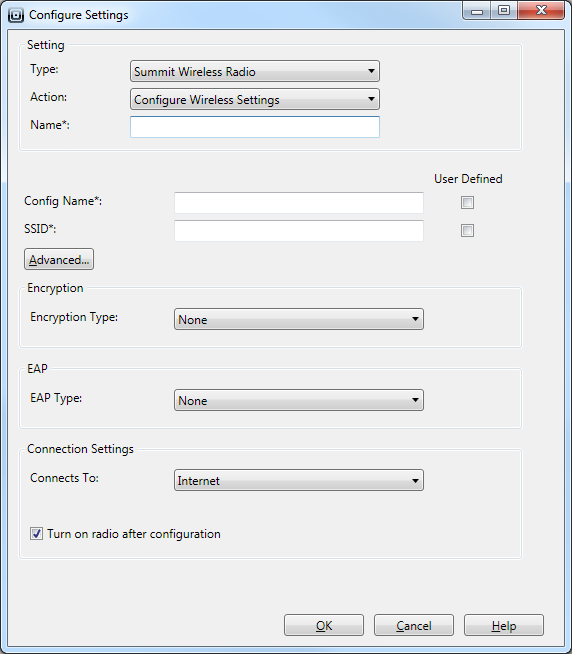Screen dimensions: 572x654
Task: Focus the Name text field
Action: (x=255, y=127)
